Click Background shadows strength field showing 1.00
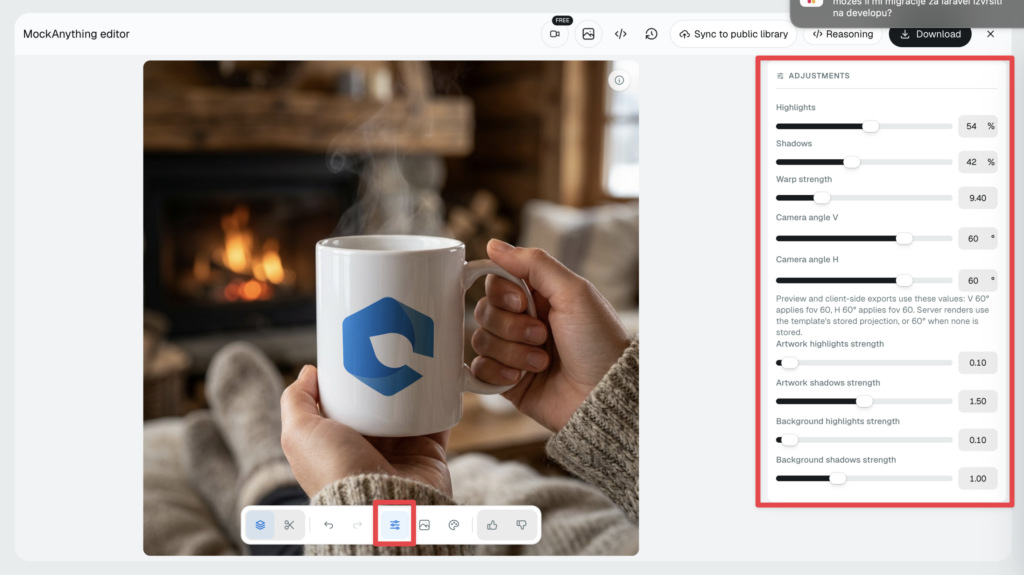1024x575 pixels. coord(978,478)
